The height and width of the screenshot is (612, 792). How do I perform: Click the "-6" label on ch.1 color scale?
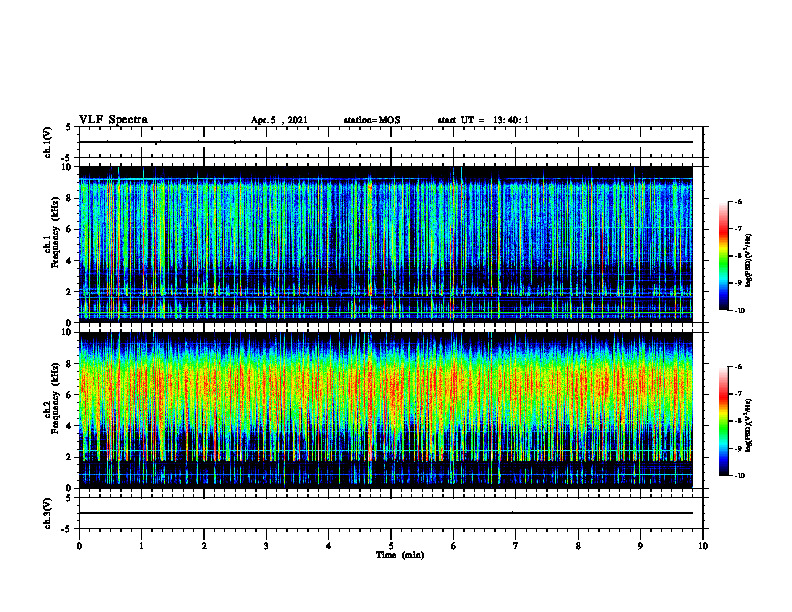[x=738, y=201]
